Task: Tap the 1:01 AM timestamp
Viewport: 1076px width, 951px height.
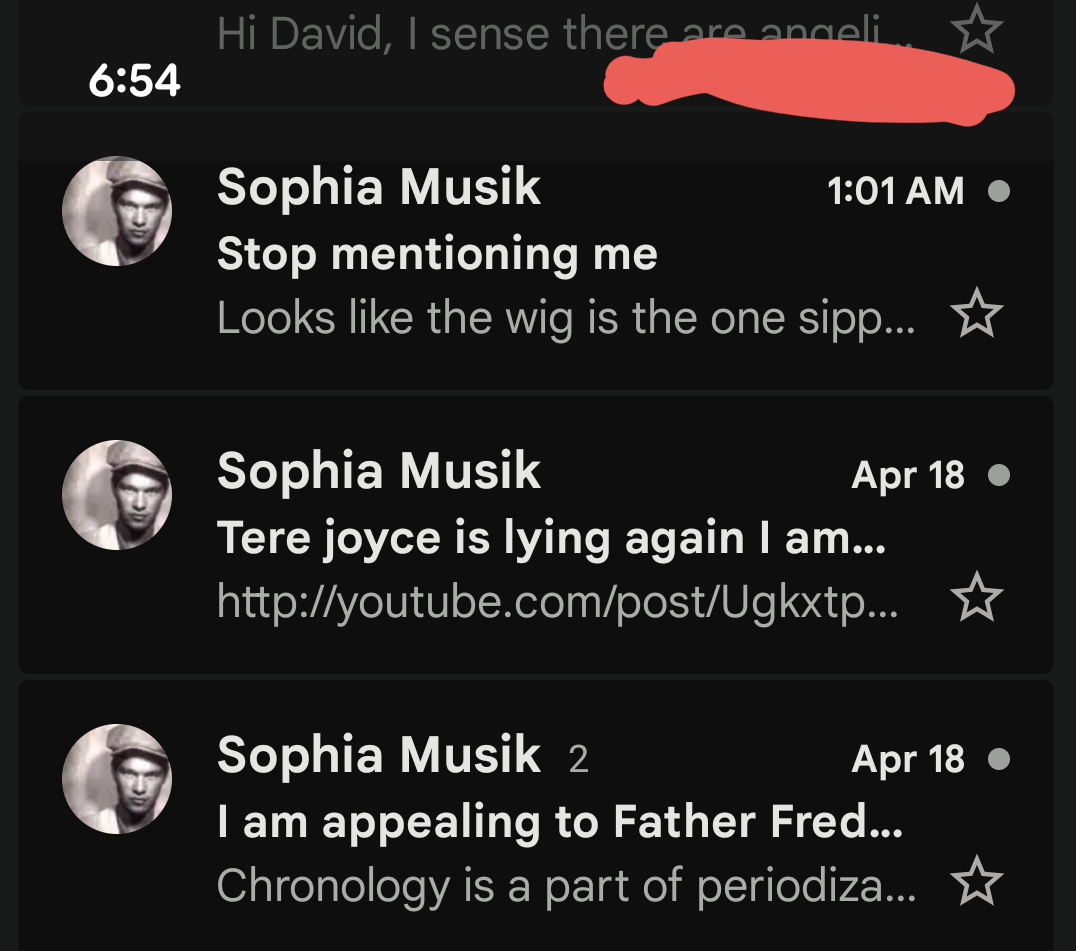Action: click(x=895, y=191)
